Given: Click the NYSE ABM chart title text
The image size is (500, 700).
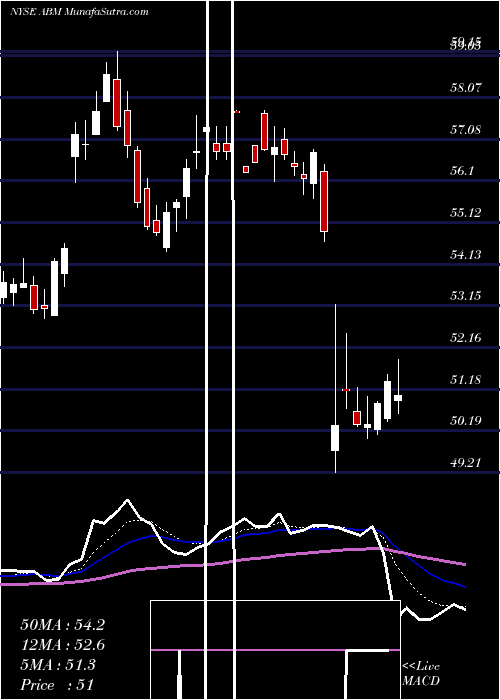Looking at the screenshot, I should coord(79,12).
